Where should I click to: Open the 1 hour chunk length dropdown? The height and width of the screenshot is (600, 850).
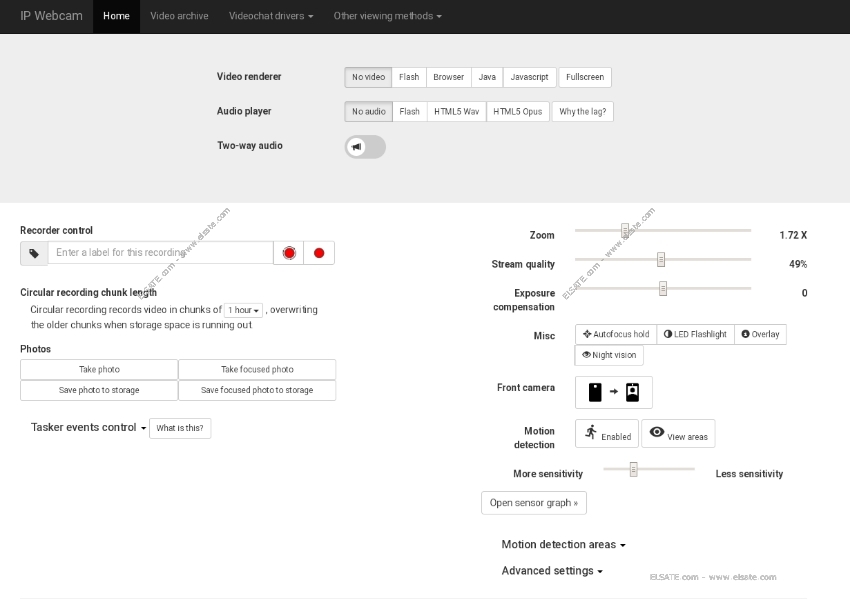click(x=243, y=310)
